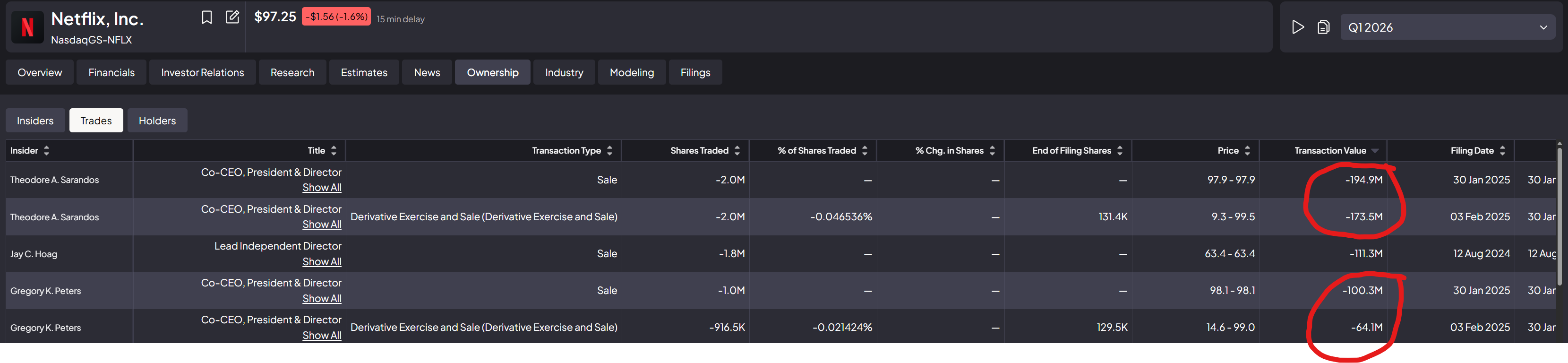Click Show All in Sarandos Sale row
The image size is (1568, 363).
pos(322,188)
